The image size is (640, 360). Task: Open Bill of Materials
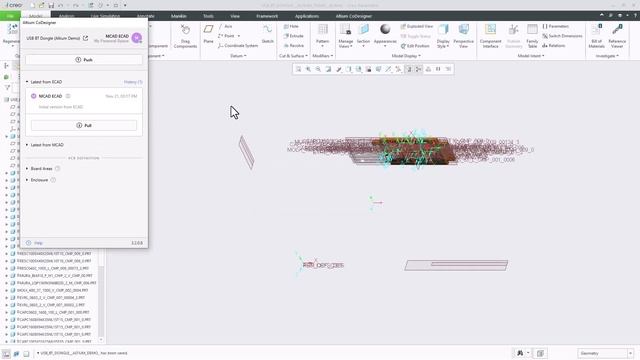click(596, 36)
